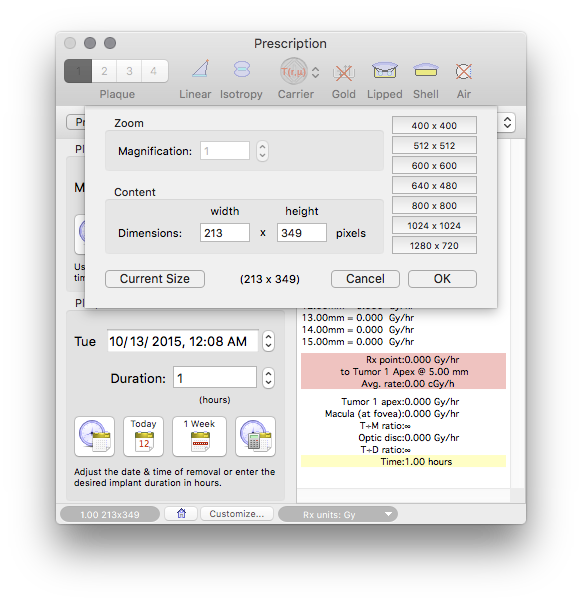Click the 1 Week calendar icon button

tap(200, 436)
